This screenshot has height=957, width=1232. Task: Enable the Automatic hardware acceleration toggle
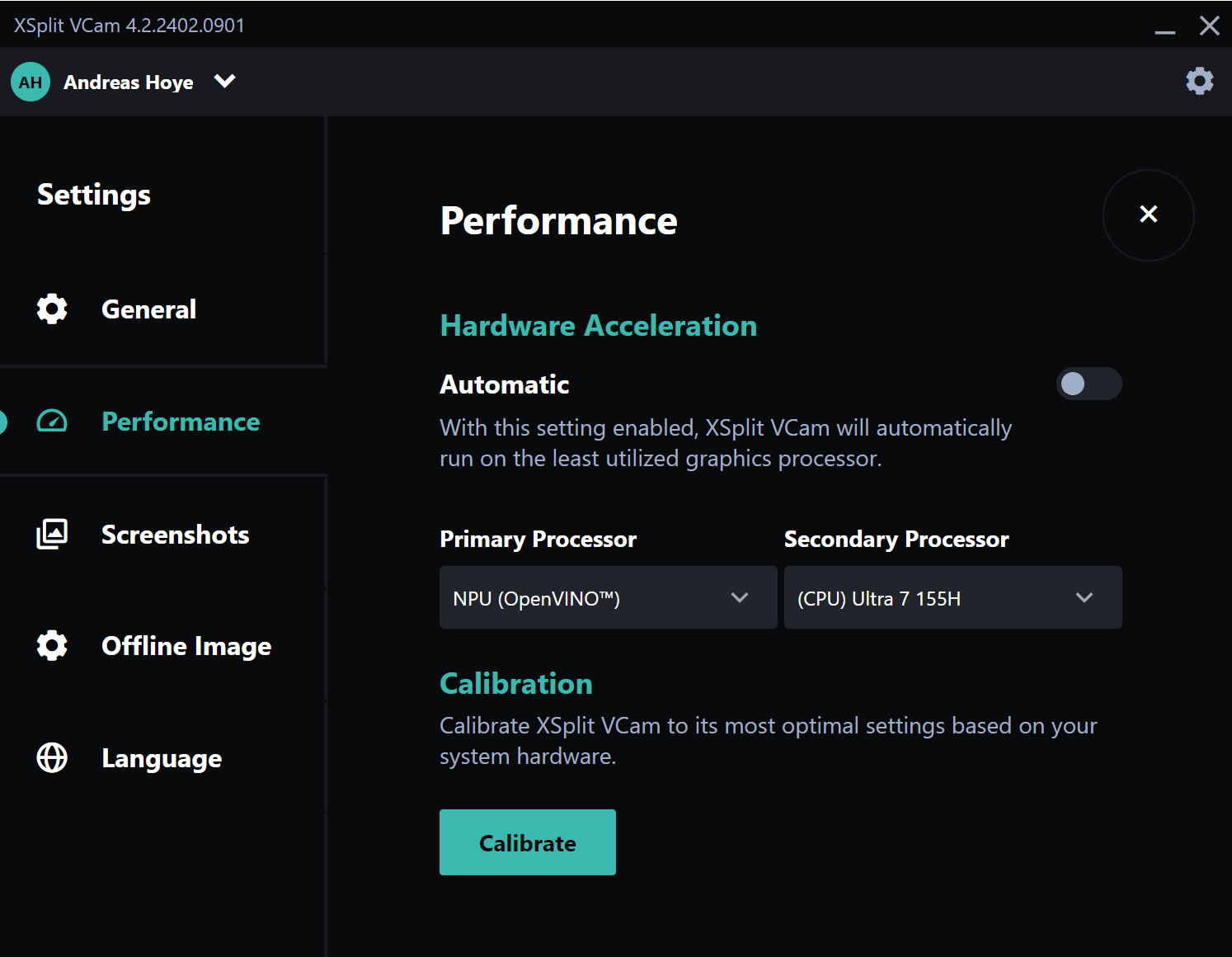(x=1089, y=384)
